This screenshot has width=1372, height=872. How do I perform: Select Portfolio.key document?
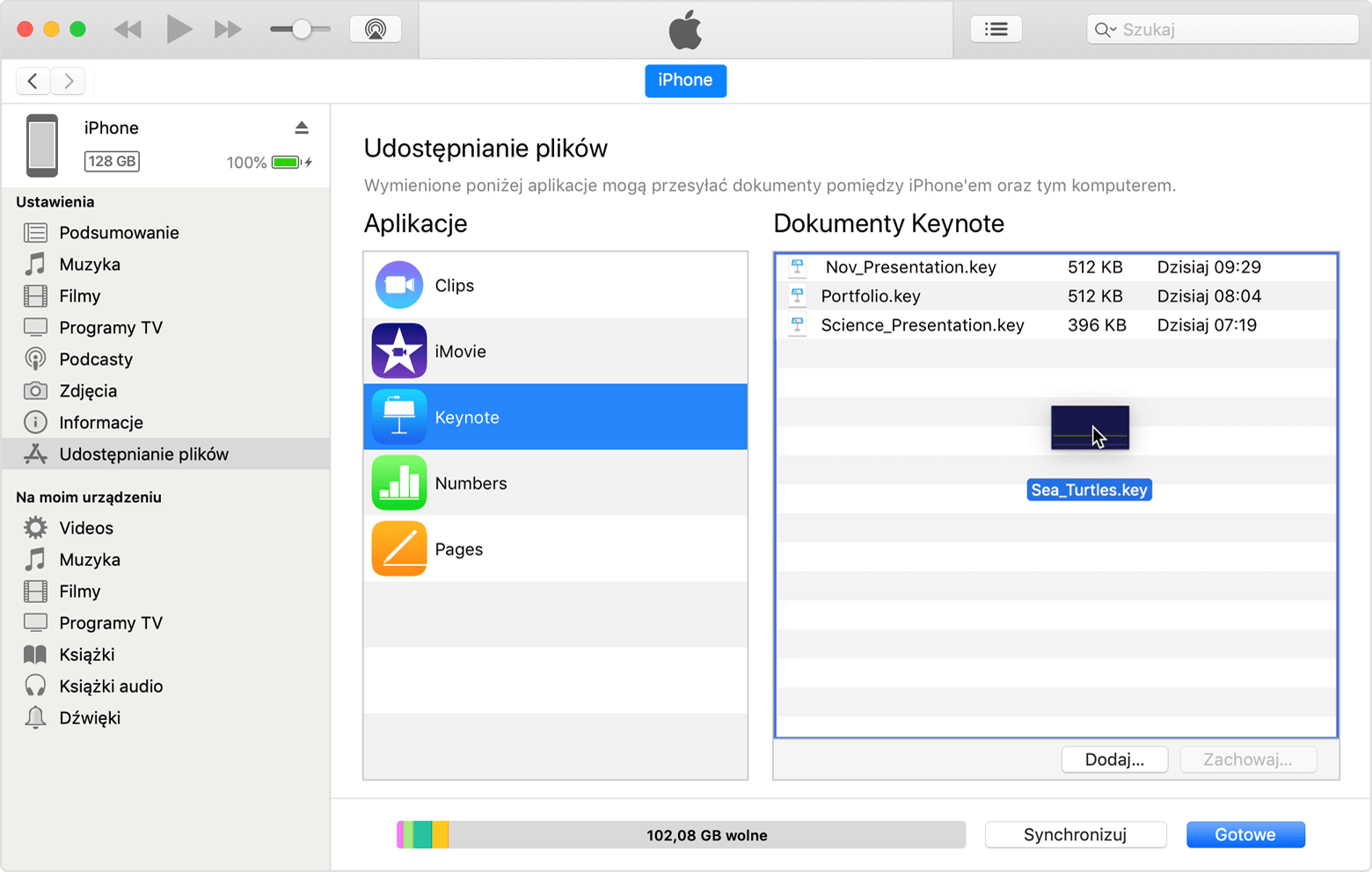[1056, 296]
